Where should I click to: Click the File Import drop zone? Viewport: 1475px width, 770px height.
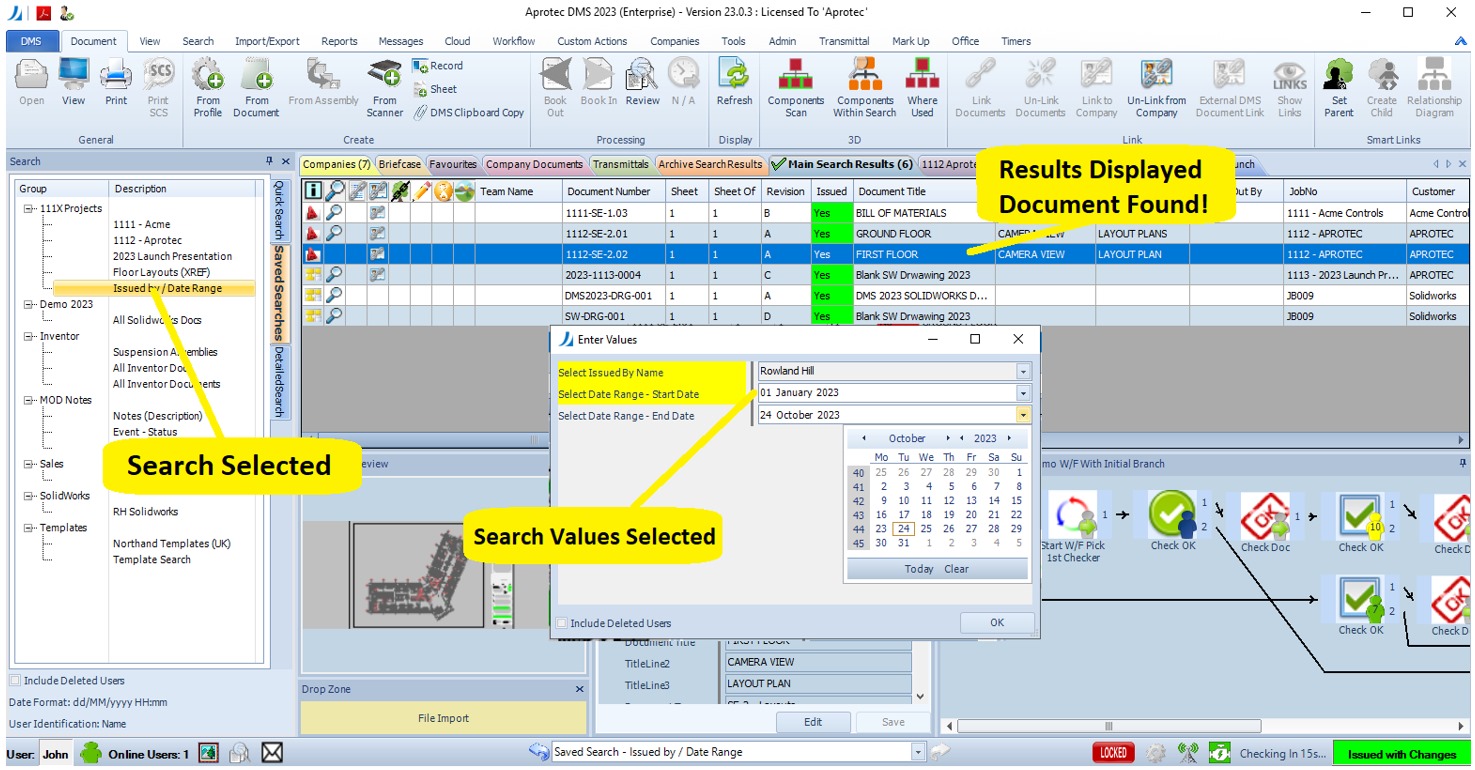pyautogui.click(x=443, y=718)
